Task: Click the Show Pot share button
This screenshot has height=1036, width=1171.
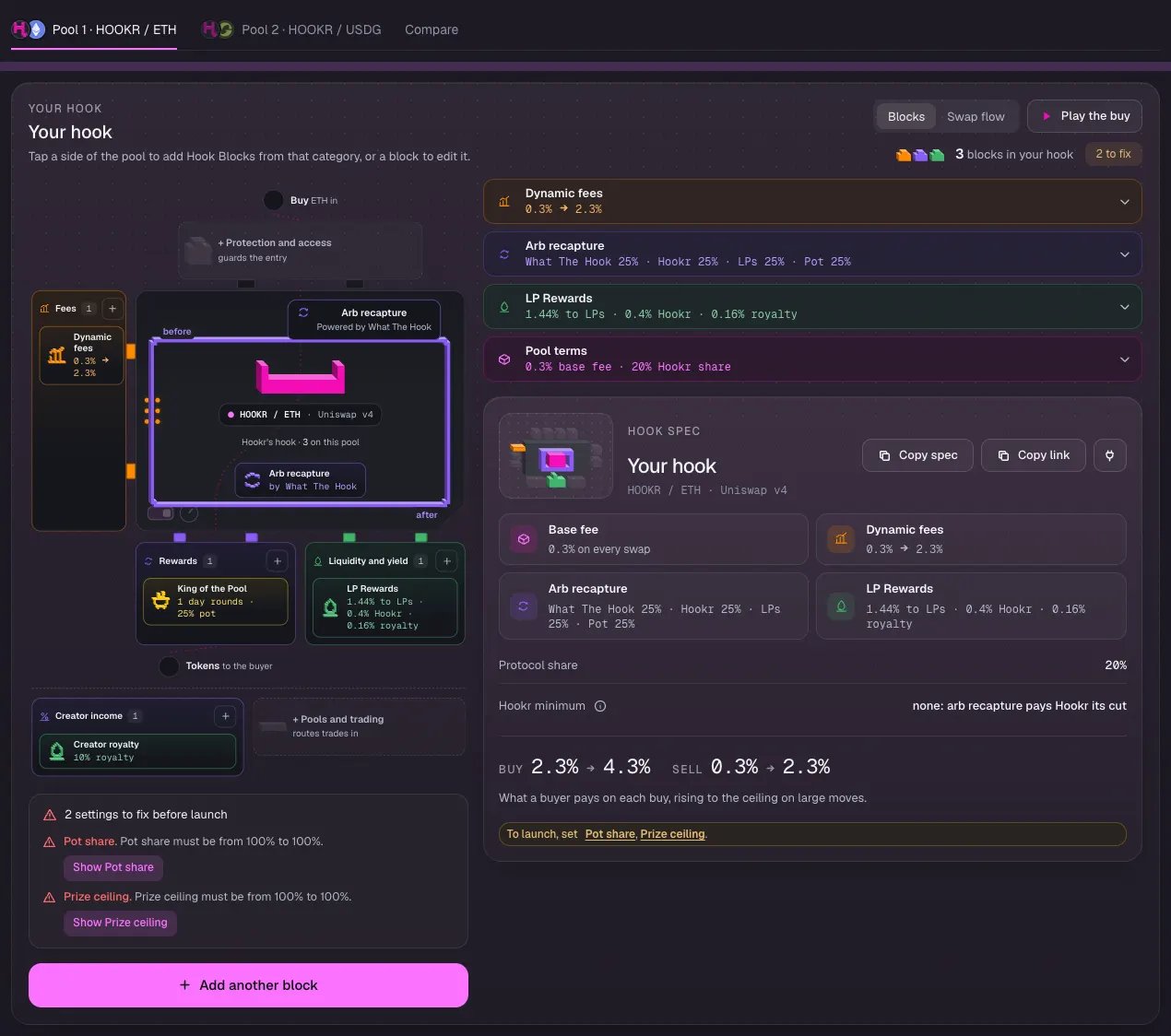Action: (113, 867)
